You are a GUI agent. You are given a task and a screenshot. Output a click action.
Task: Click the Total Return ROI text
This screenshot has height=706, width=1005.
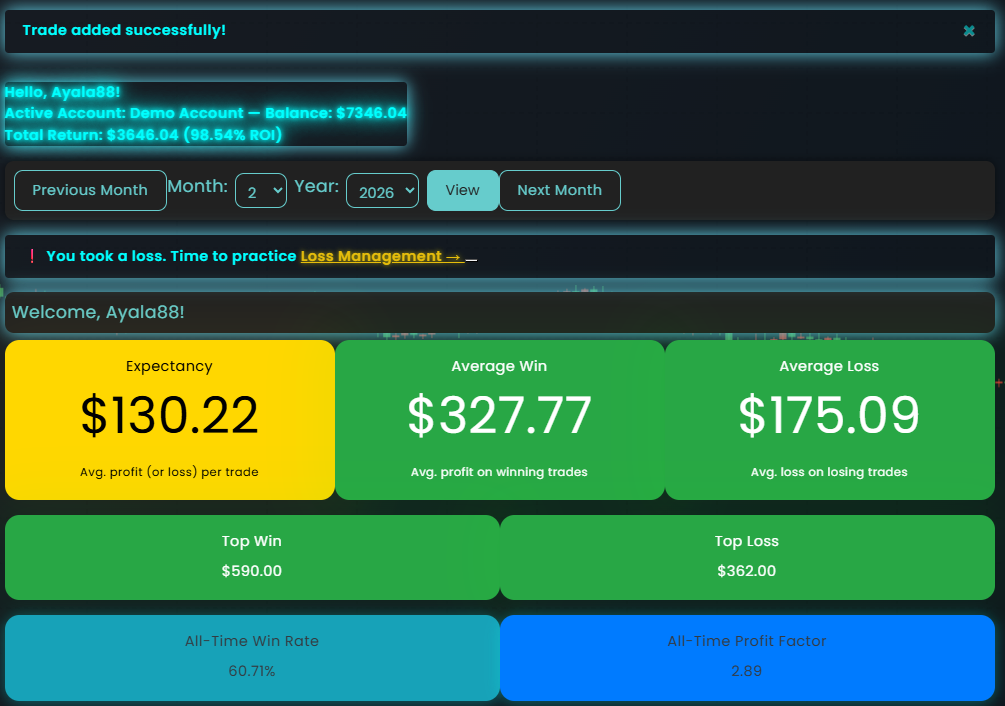point(143,134)
